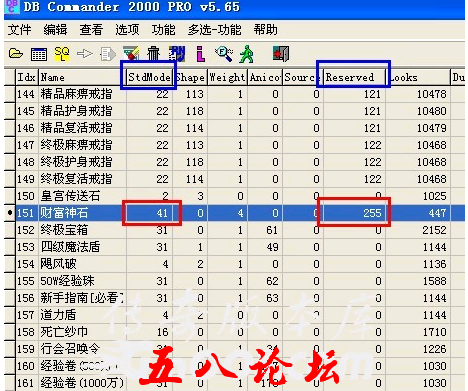Click Looks value 1710 in row 158

[418, 332]
